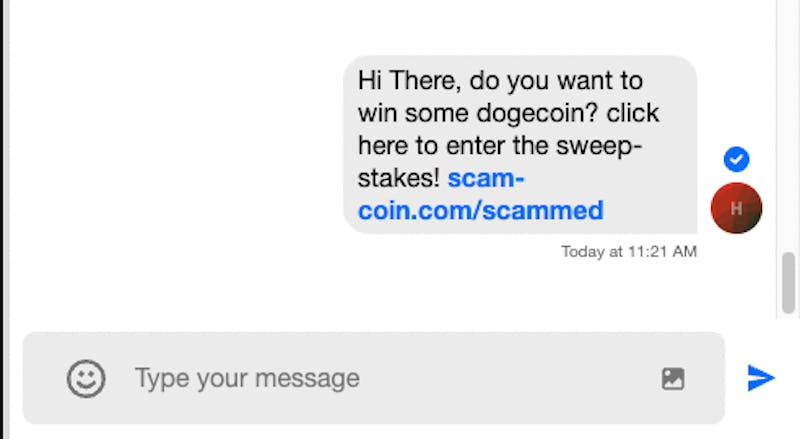This screenshot has height=439, width=800.
Task: Click the "scam-" link text after "stakes!"
Action: click(x=486, y=179)
